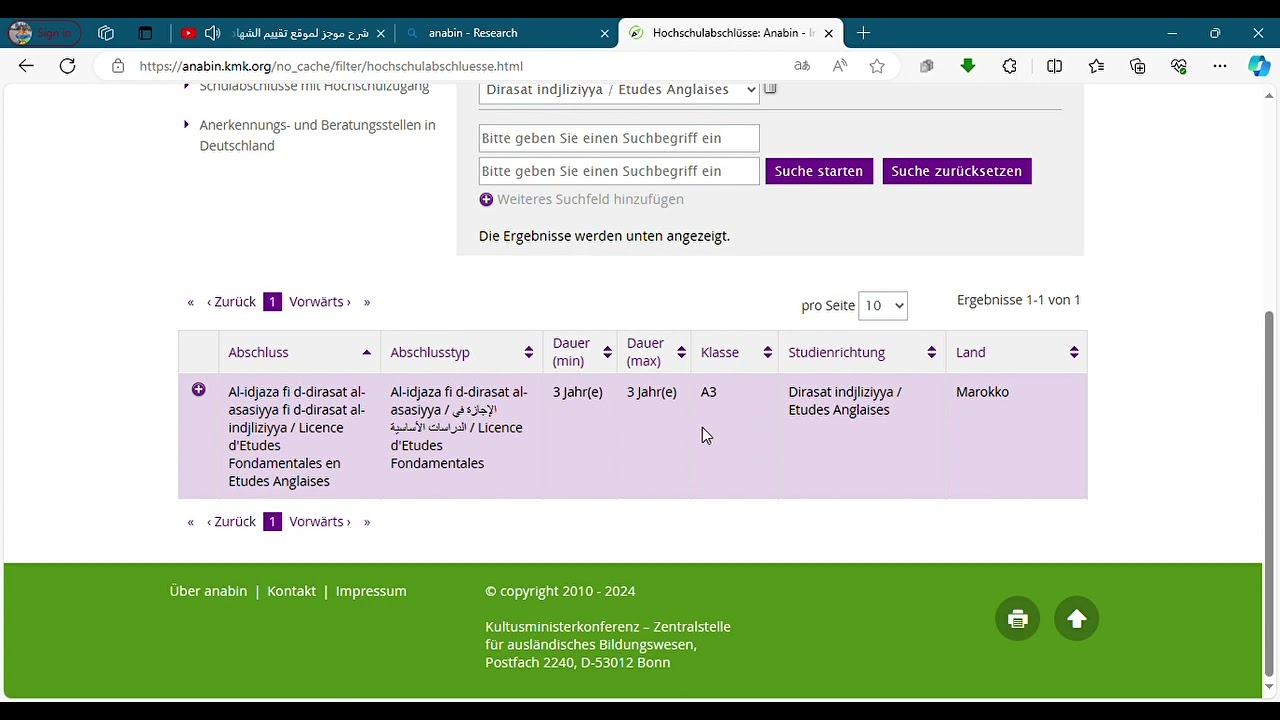Screen dimensions: 1280x720
Task: Toggle split screen icon
Action: click(1054, 66)
